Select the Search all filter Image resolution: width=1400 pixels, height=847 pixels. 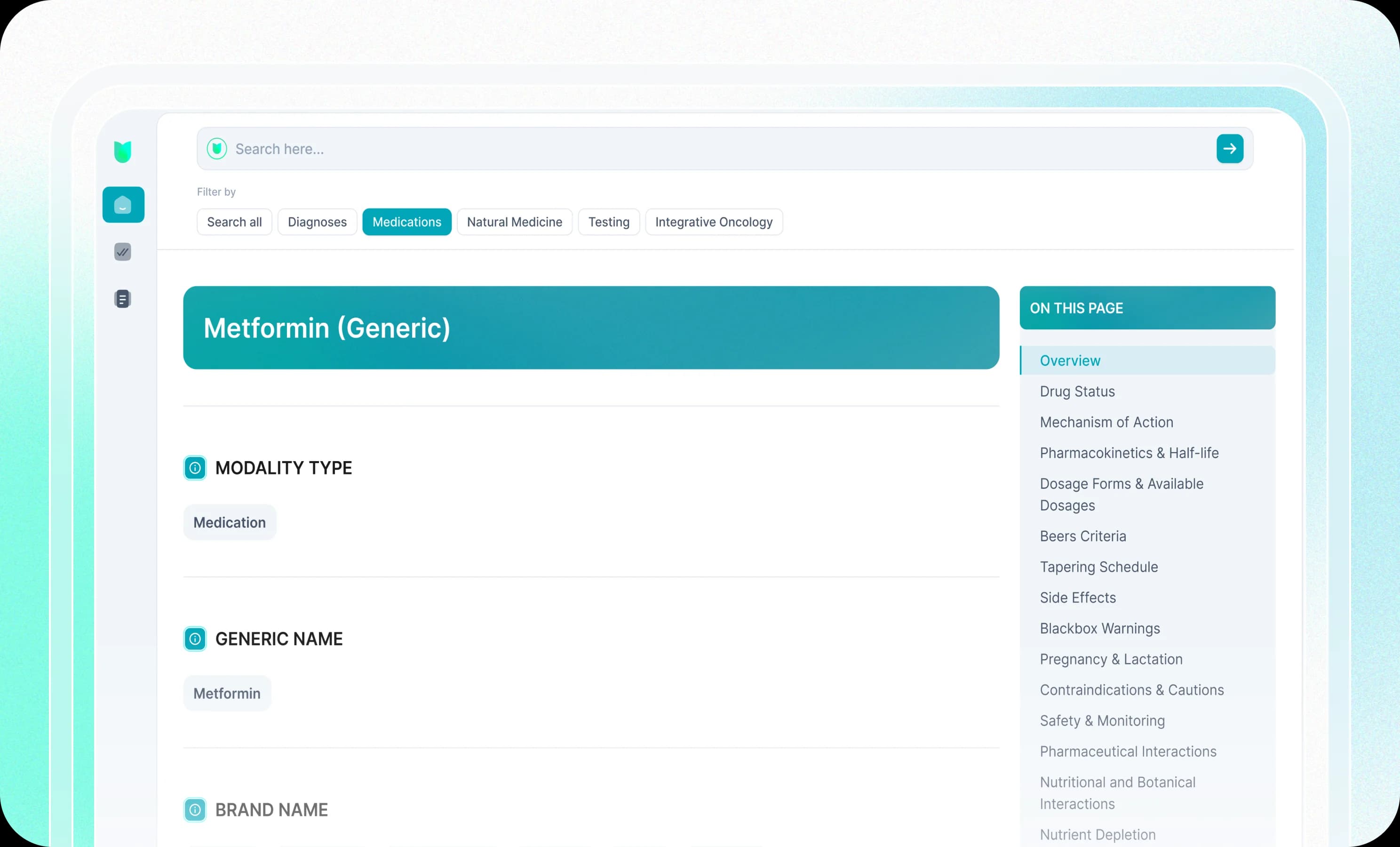coord(234,222)
